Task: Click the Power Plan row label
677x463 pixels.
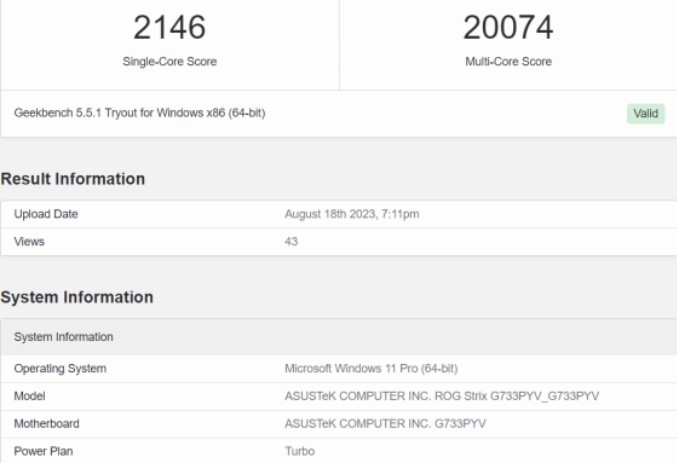Action: pos(42,451)
